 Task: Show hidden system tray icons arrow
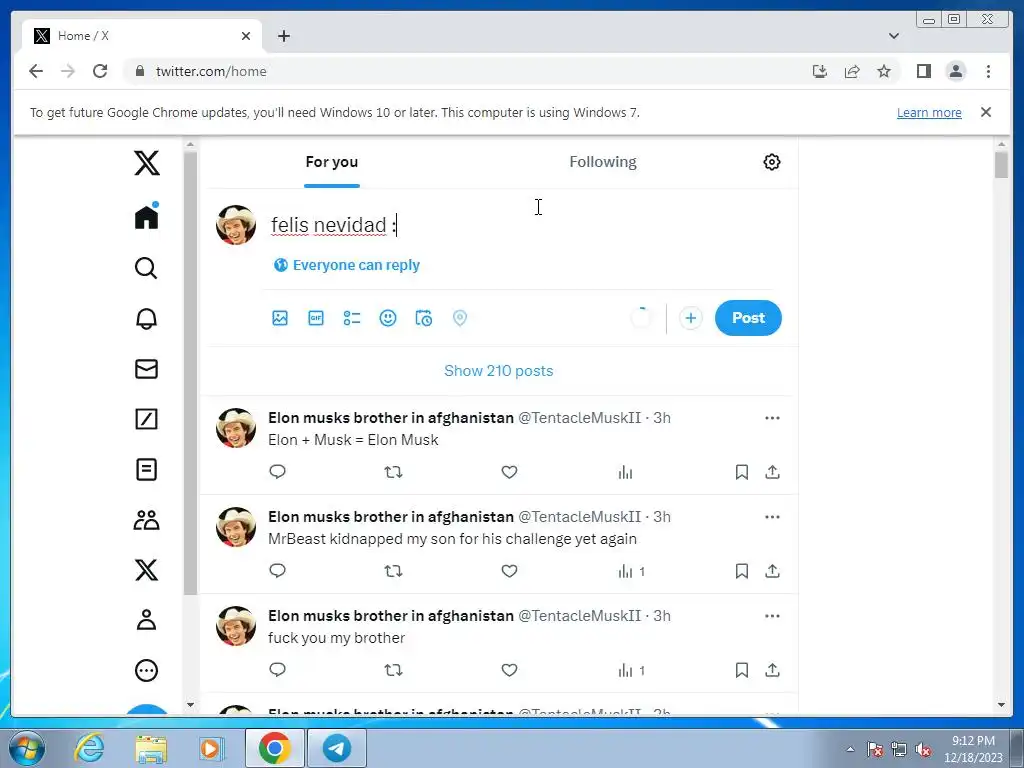pos(850,749)
